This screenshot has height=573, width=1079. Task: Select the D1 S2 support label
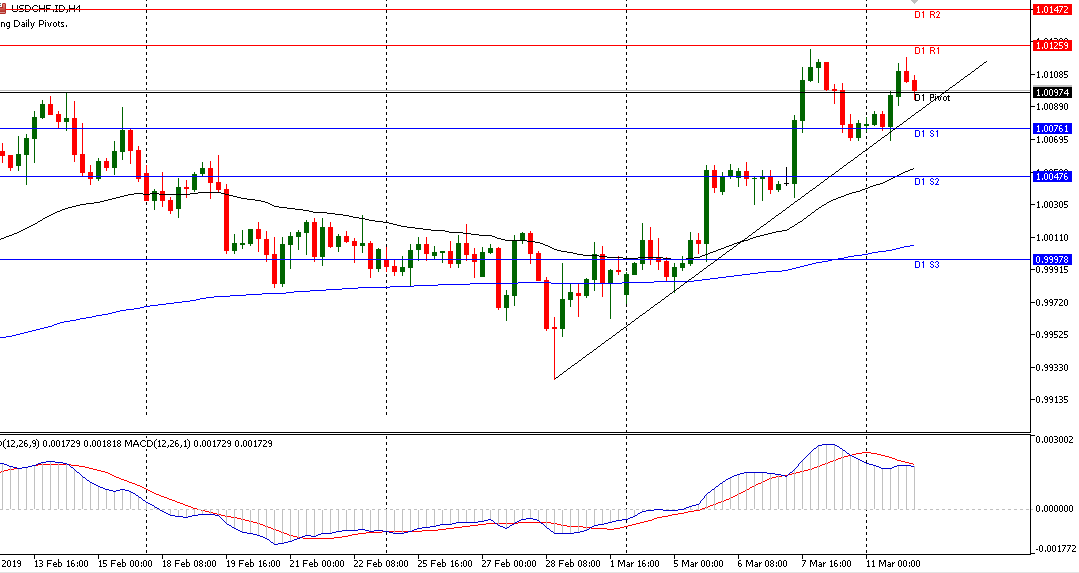(x=926, y=182)
